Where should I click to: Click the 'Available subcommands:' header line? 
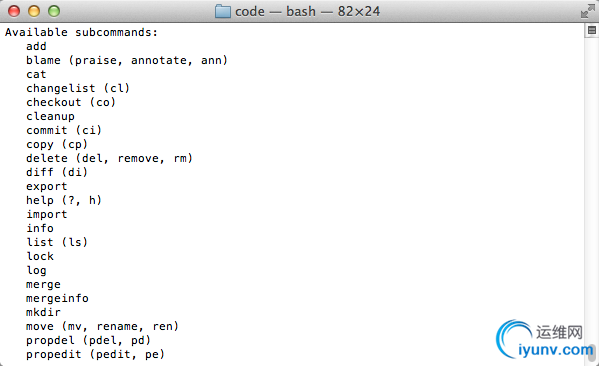81,32
